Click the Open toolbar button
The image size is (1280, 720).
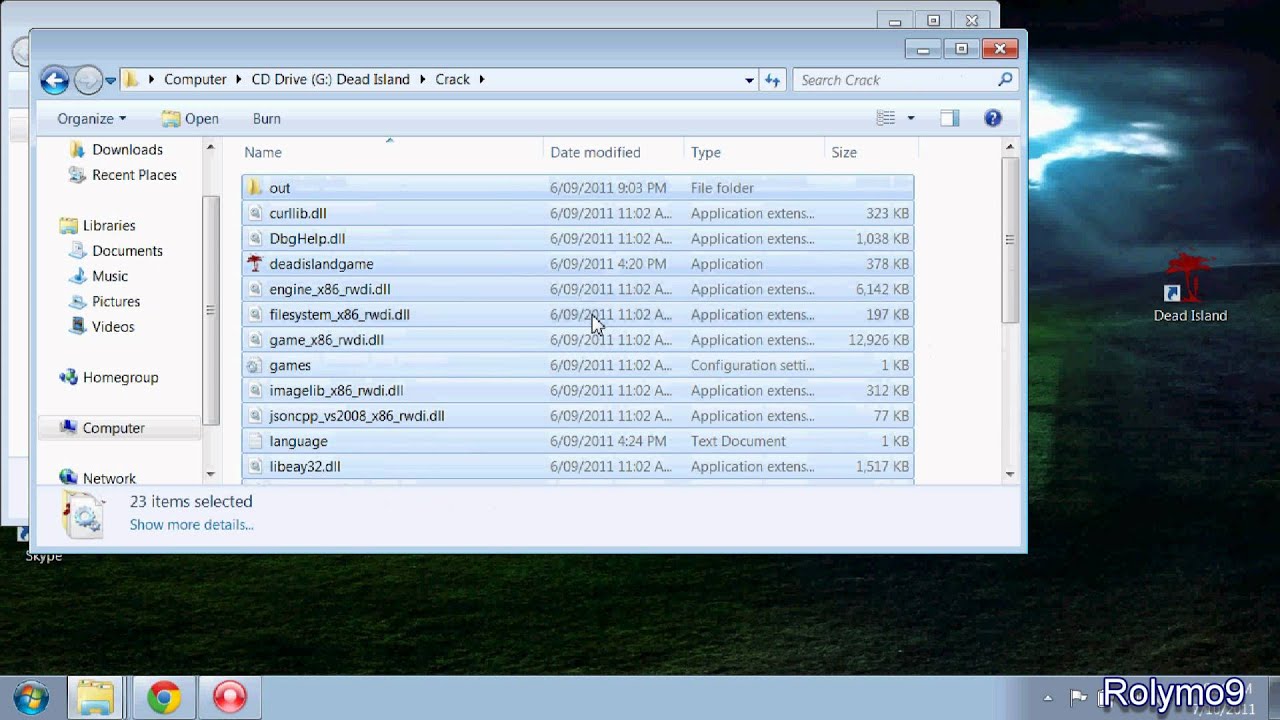pyautogui.click(x=190, y=118)
